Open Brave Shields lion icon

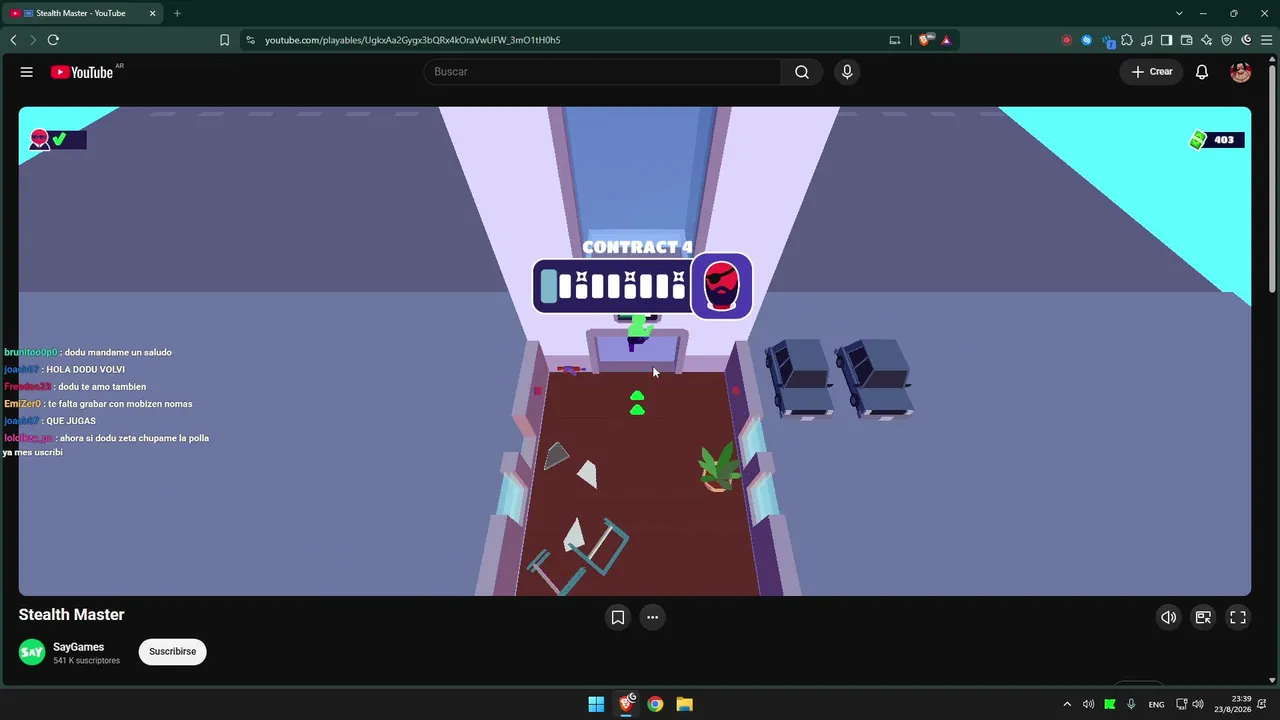(926, 40)
